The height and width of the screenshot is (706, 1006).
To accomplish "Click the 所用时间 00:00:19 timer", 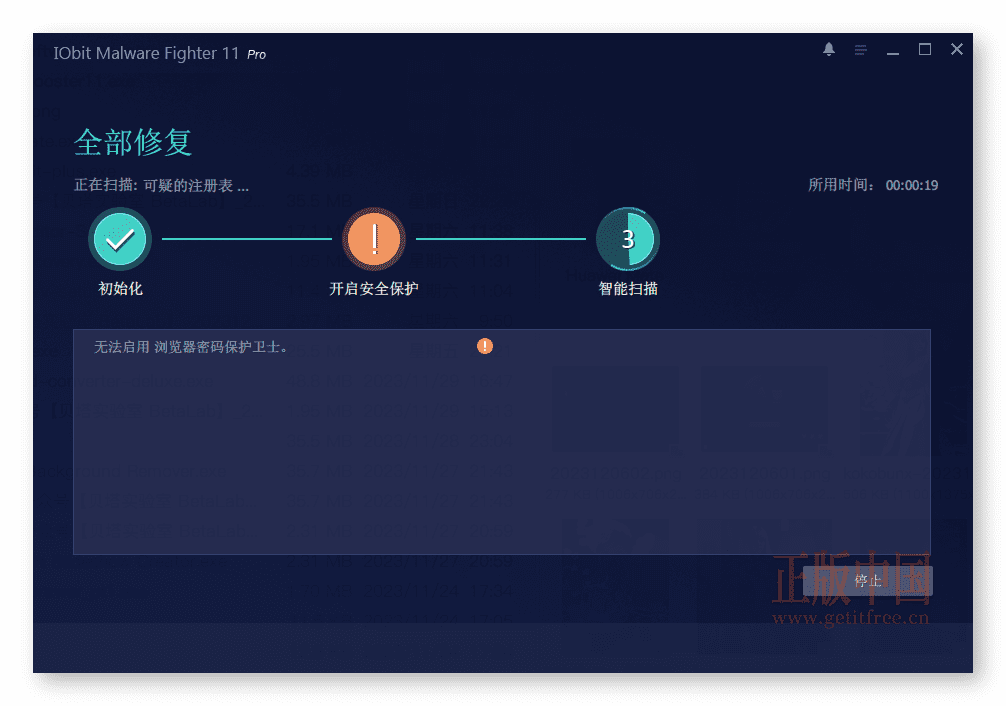I will click(873, 185).
